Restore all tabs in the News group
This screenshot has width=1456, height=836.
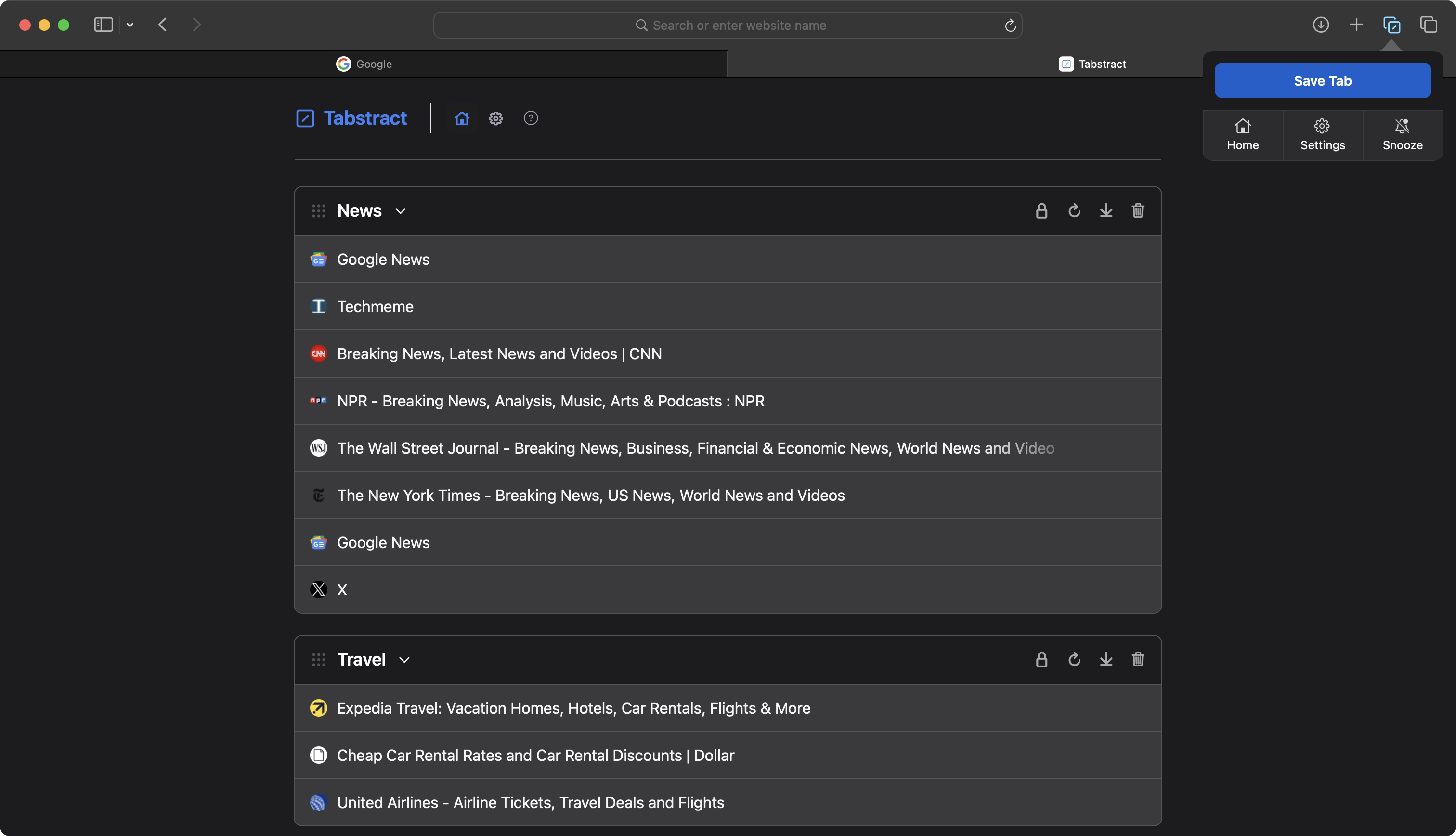(1074, 211)
